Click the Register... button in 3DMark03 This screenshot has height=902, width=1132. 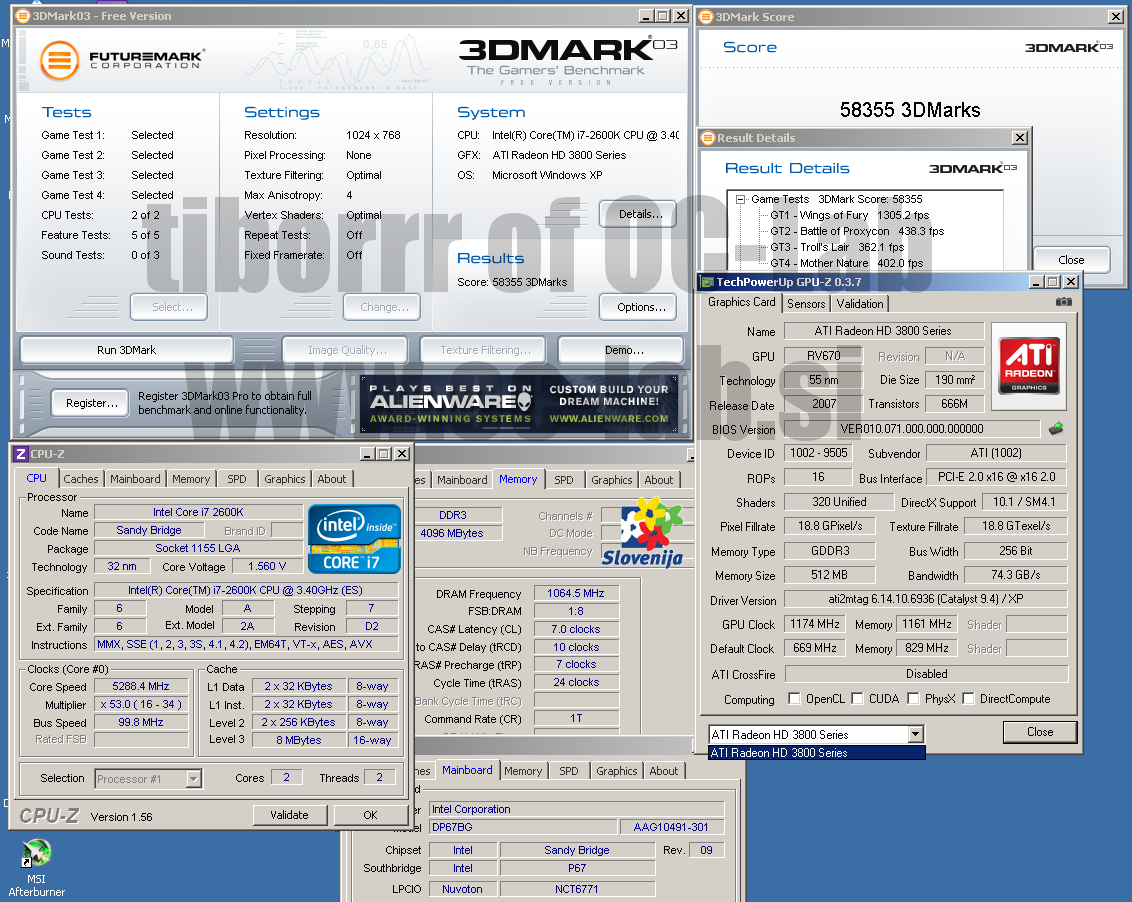[x=91, y=403]
